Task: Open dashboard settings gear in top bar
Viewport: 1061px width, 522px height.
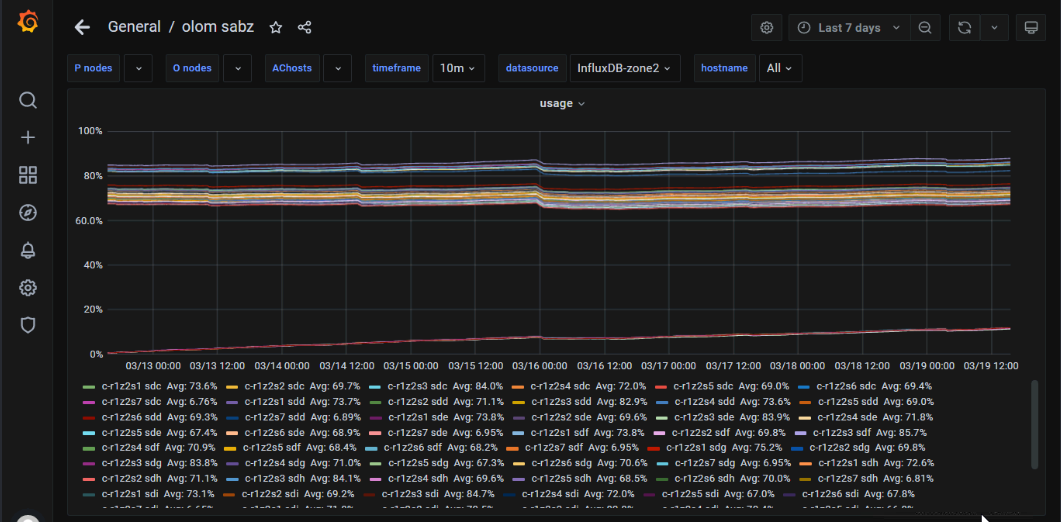Action: point(767,28)
